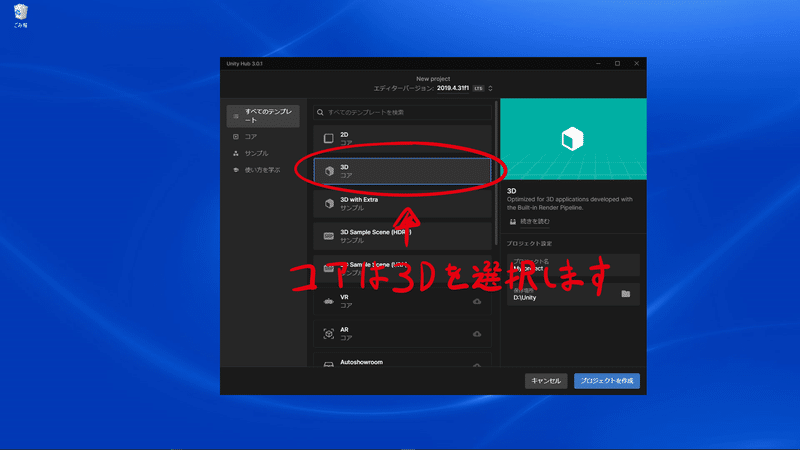800x450 pixels.
Task: Open the すべてのテンプレート category
Action: (x=263, y=116)
